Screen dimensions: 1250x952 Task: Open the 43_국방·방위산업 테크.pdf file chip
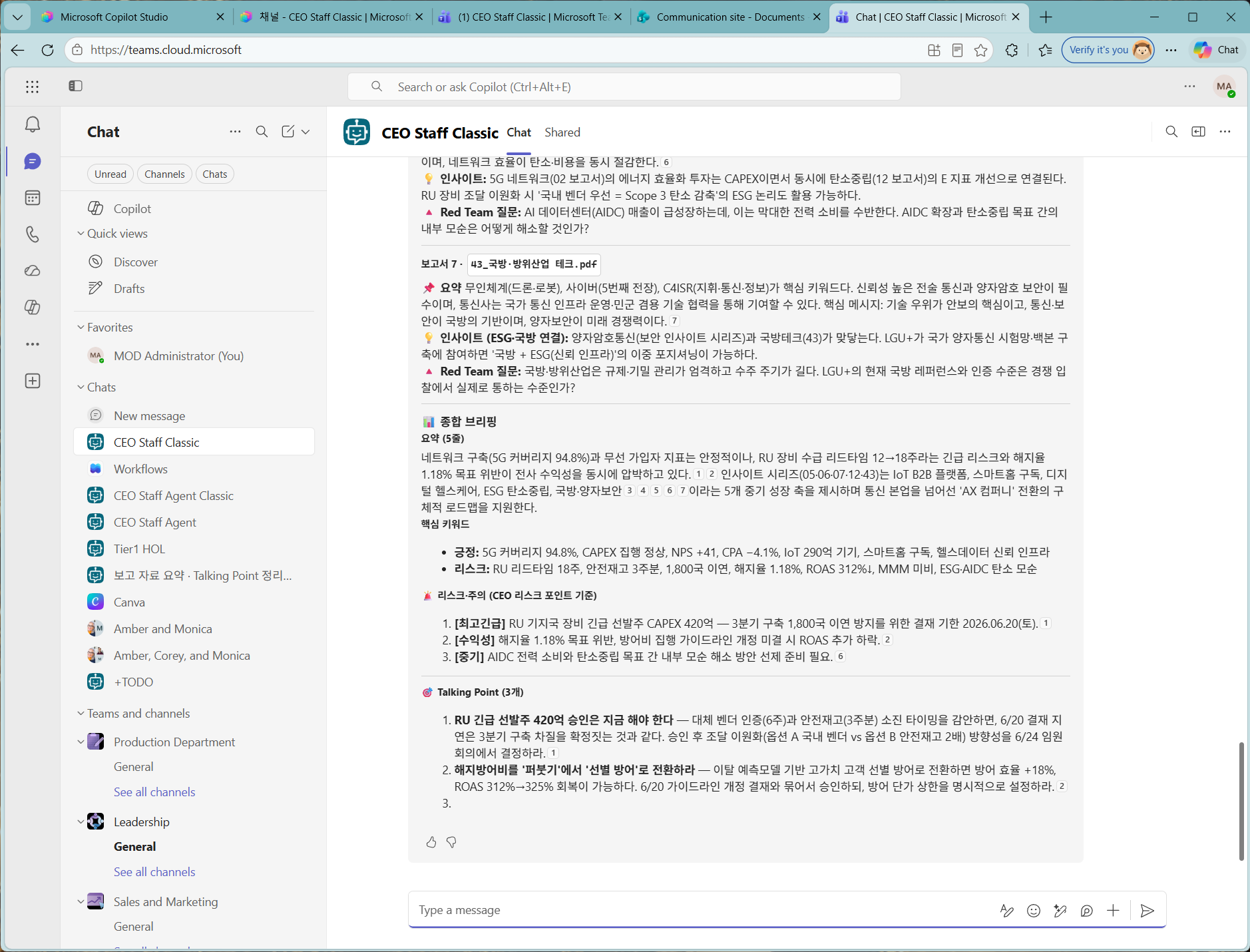click(534, 264)
